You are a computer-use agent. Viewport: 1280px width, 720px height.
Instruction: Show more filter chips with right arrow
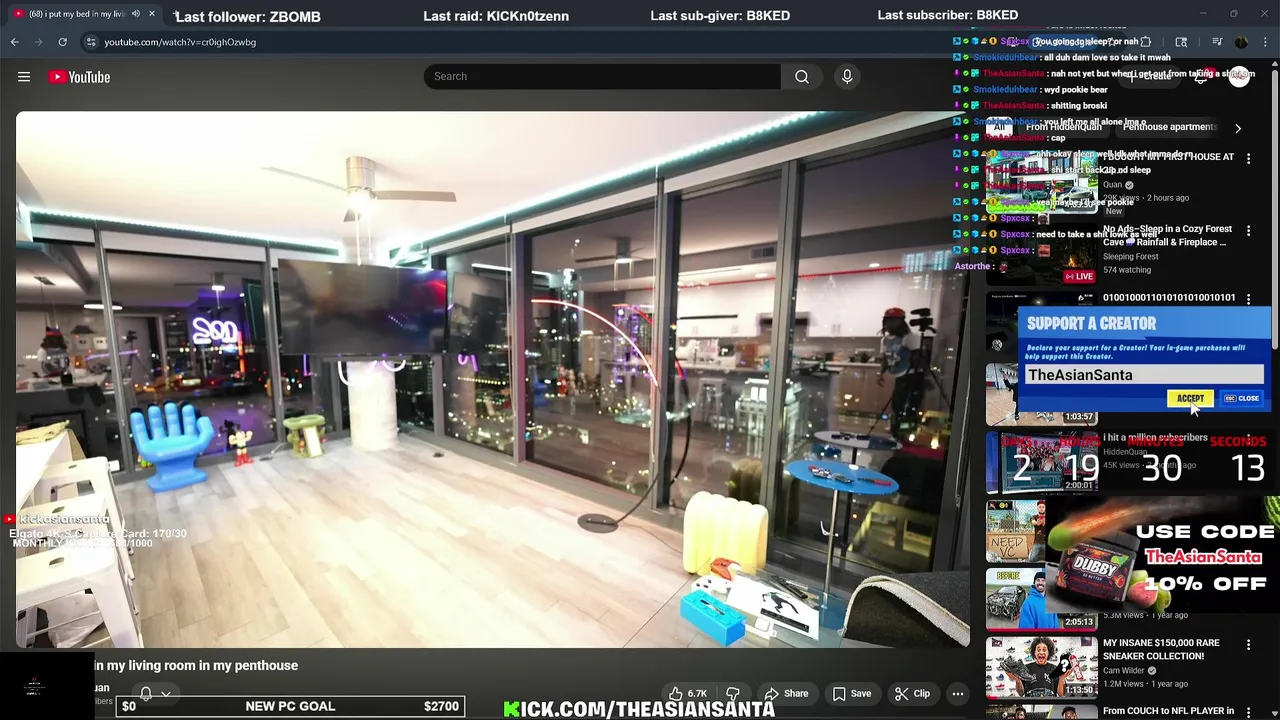point(1238,128)
